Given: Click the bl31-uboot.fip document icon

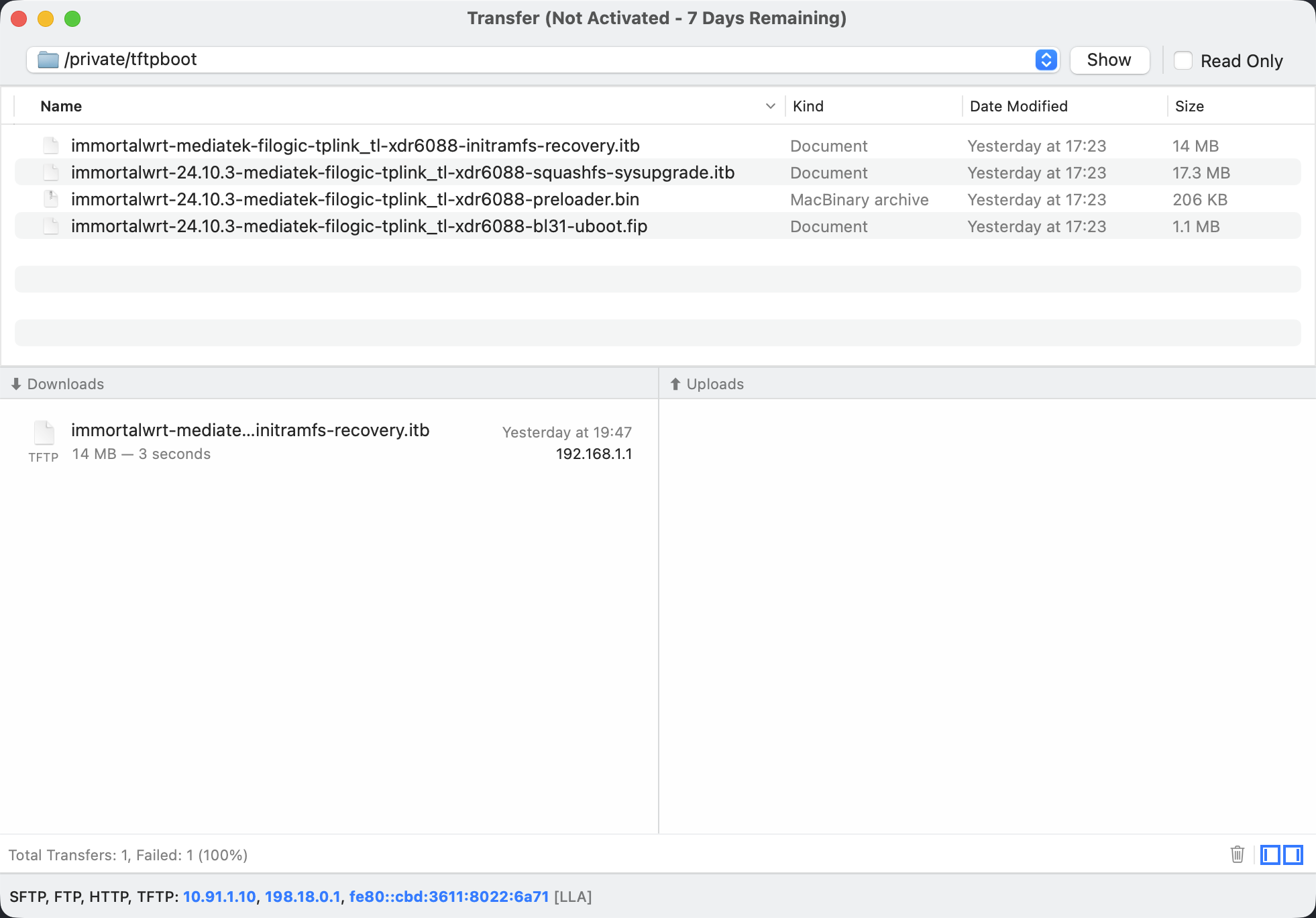Looking at the screenshot, I should [51, 226].
